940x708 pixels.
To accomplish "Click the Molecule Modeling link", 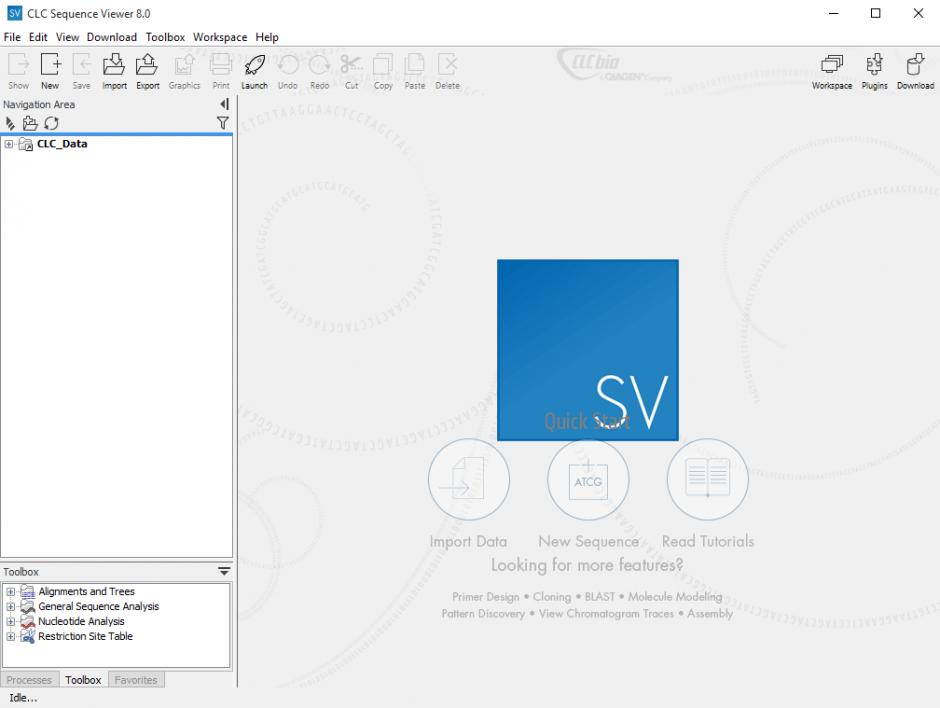I will (675, 597).
